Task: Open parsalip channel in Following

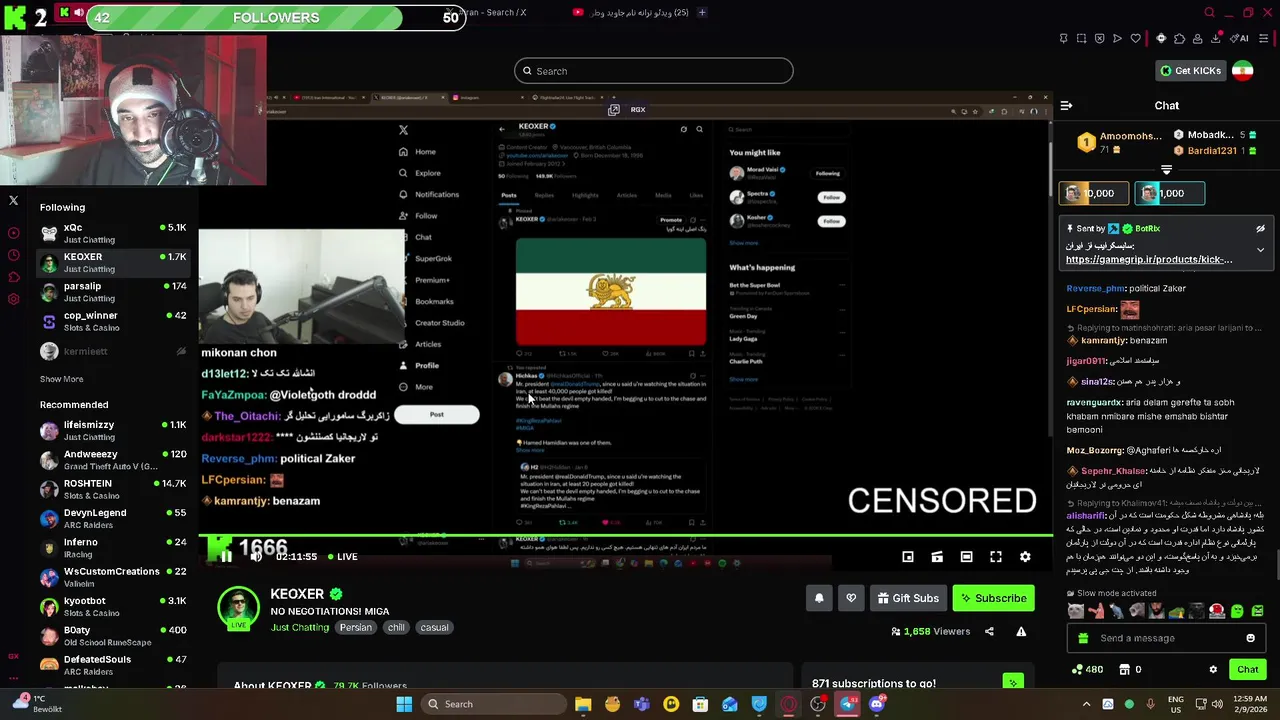Action: pyautogui.click(x=113, y=292)
